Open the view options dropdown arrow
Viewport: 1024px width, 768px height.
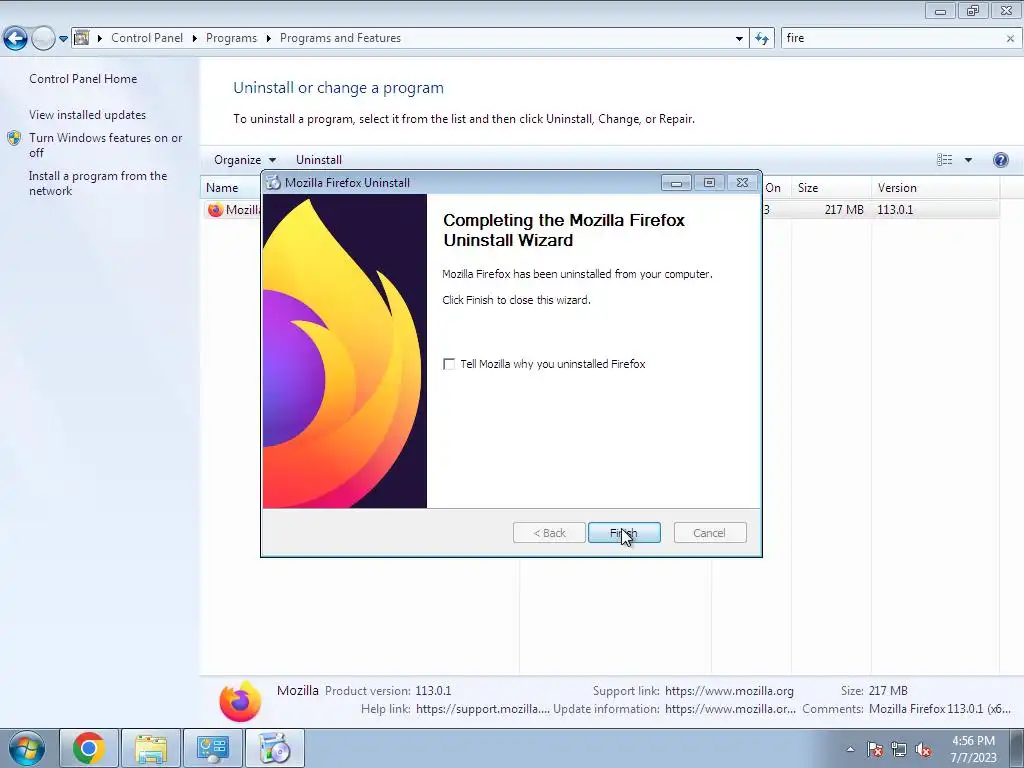point(968,160)
